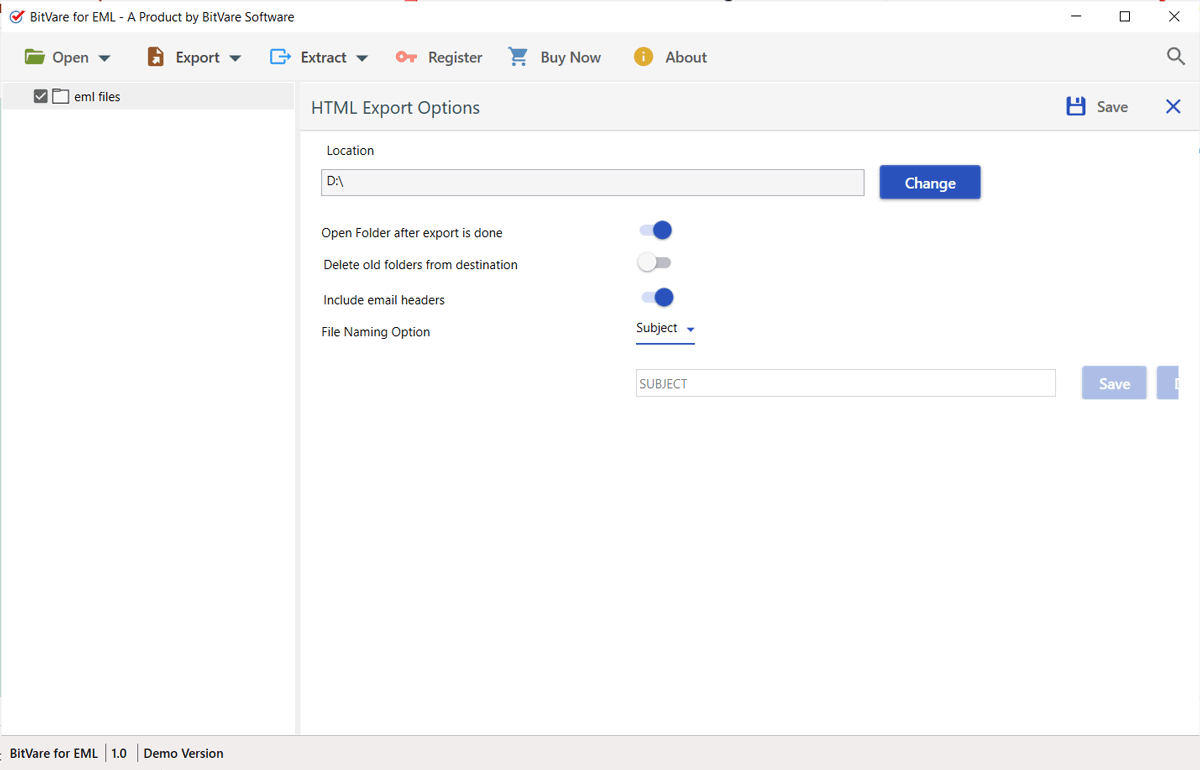Maximize the BitVare window
1200x770 pixels.
(1125, 16)
